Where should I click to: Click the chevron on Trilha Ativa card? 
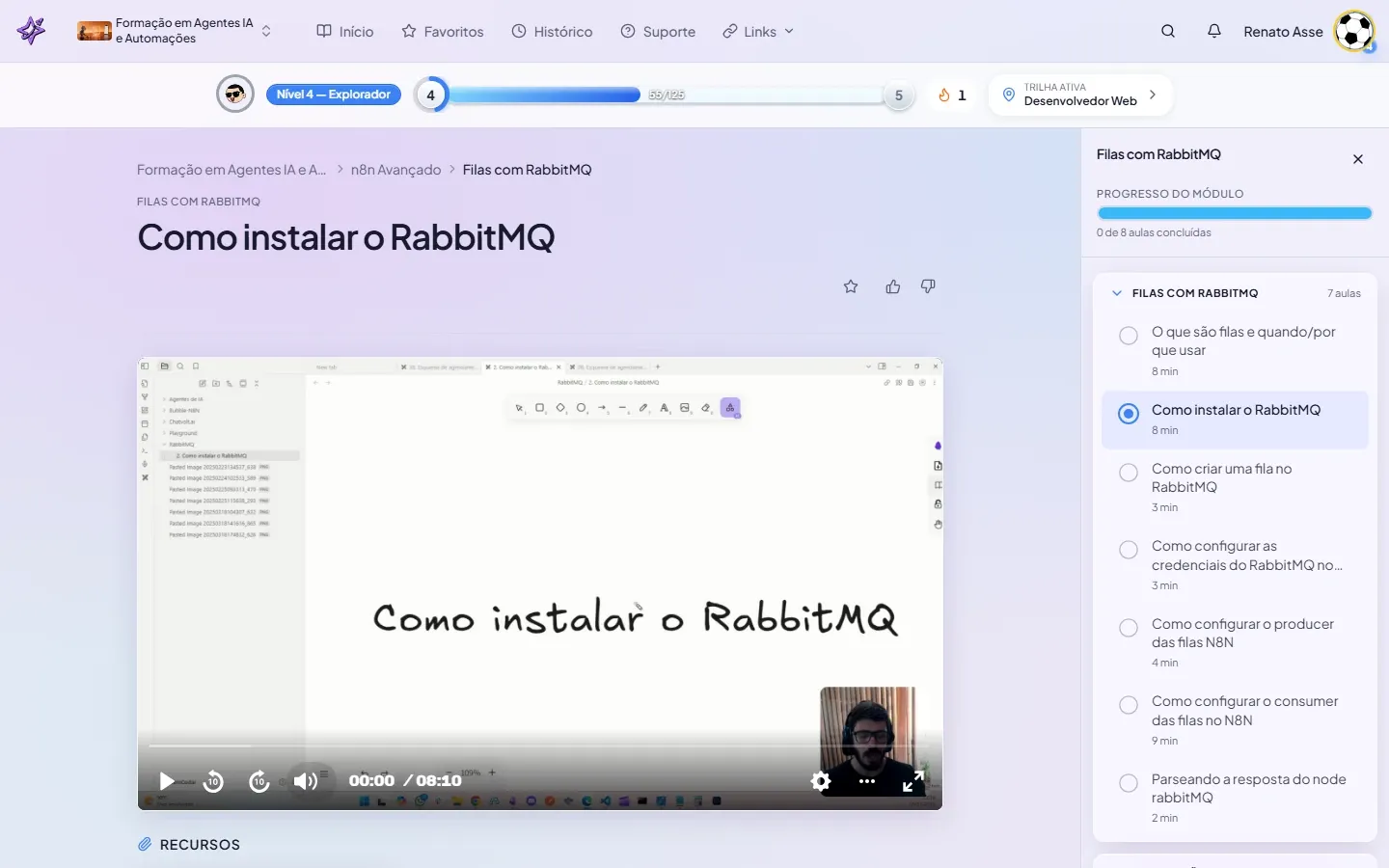click(1153, 95)
